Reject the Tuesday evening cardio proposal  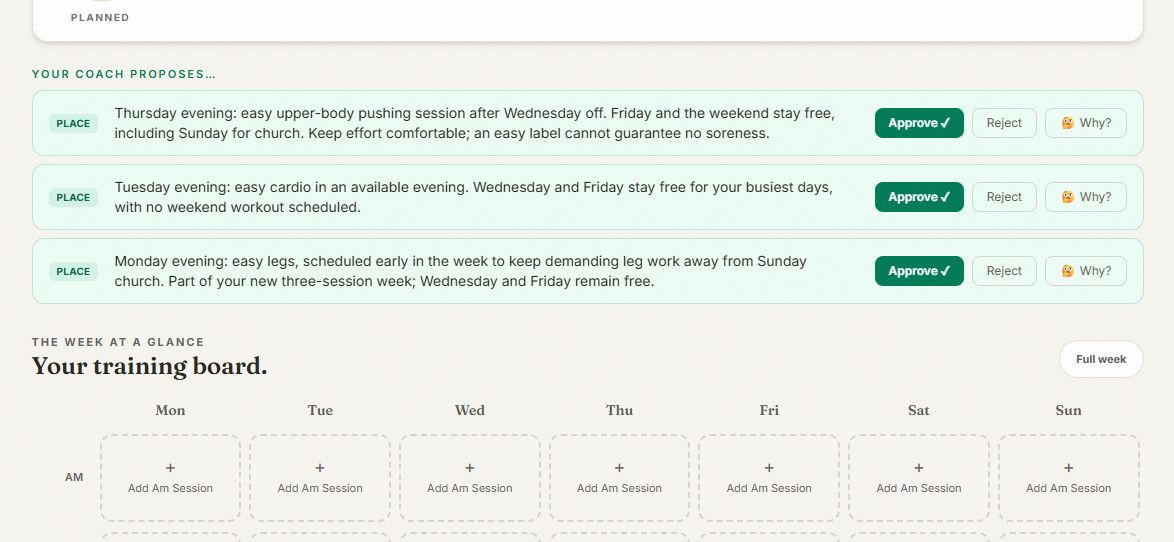(x=1004, y=198)
